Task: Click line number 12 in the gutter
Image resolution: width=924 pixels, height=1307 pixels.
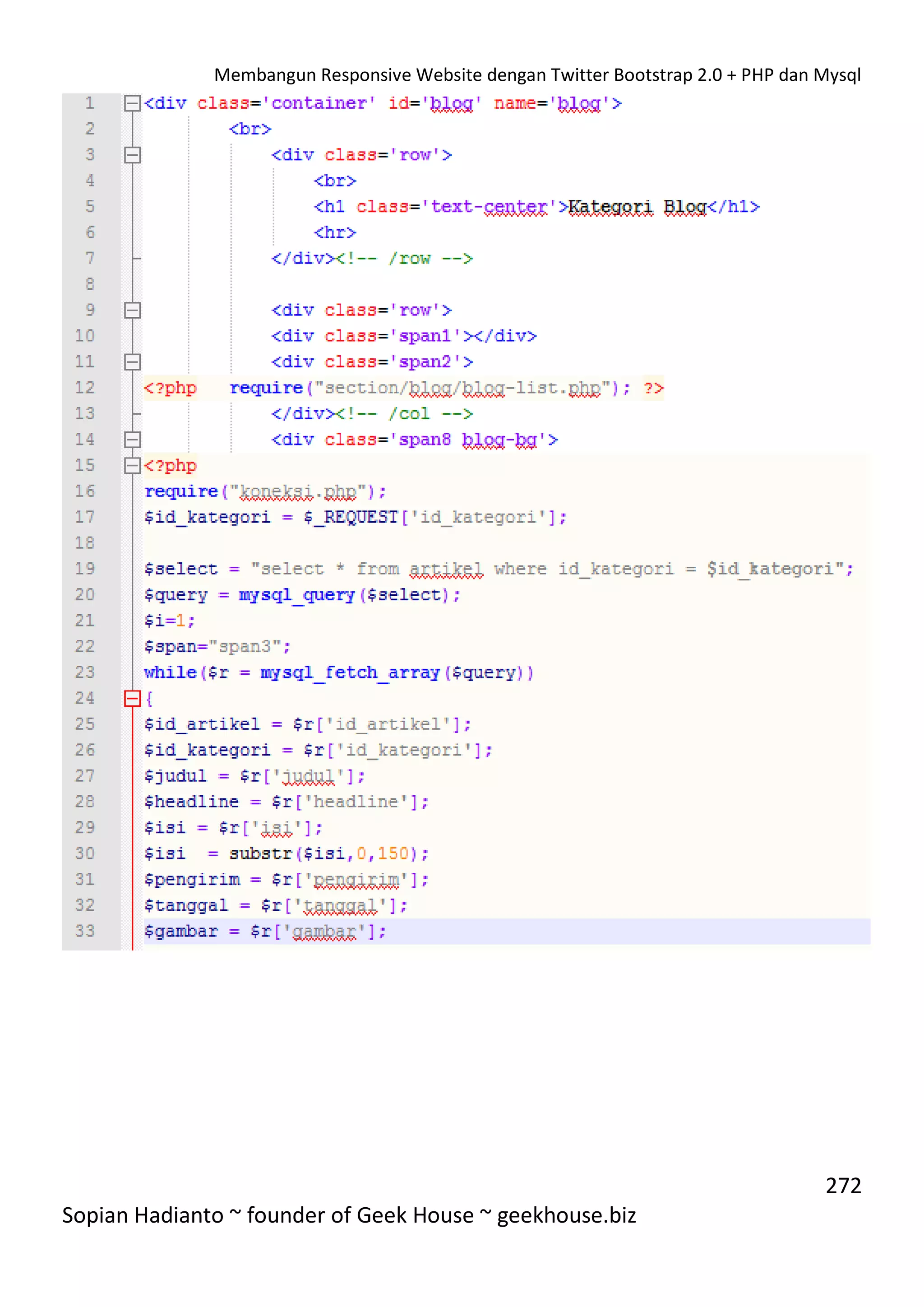Action: point(85,388)
